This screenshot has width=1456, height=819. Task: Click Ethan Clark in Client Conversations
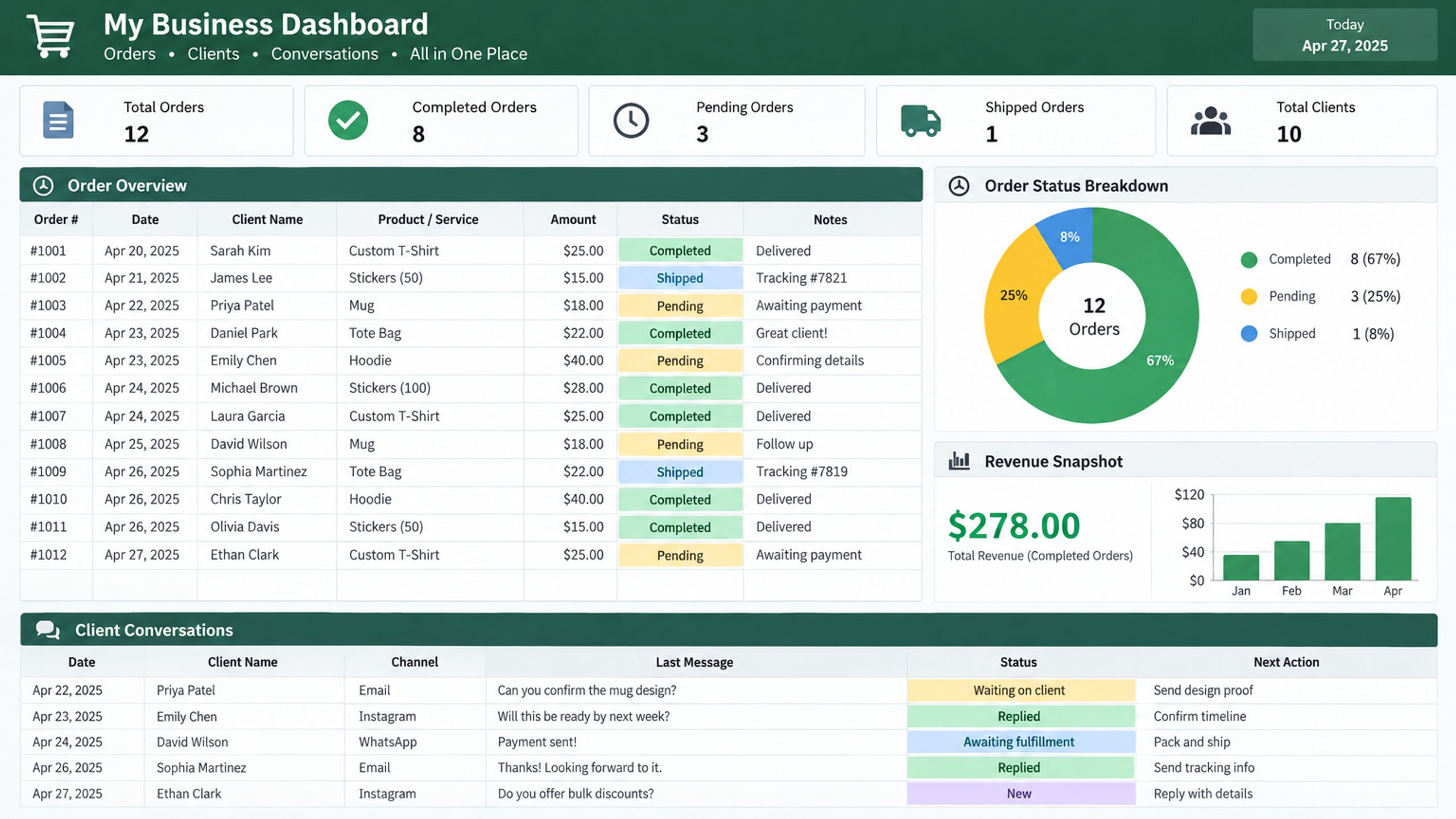click(189, 794)
